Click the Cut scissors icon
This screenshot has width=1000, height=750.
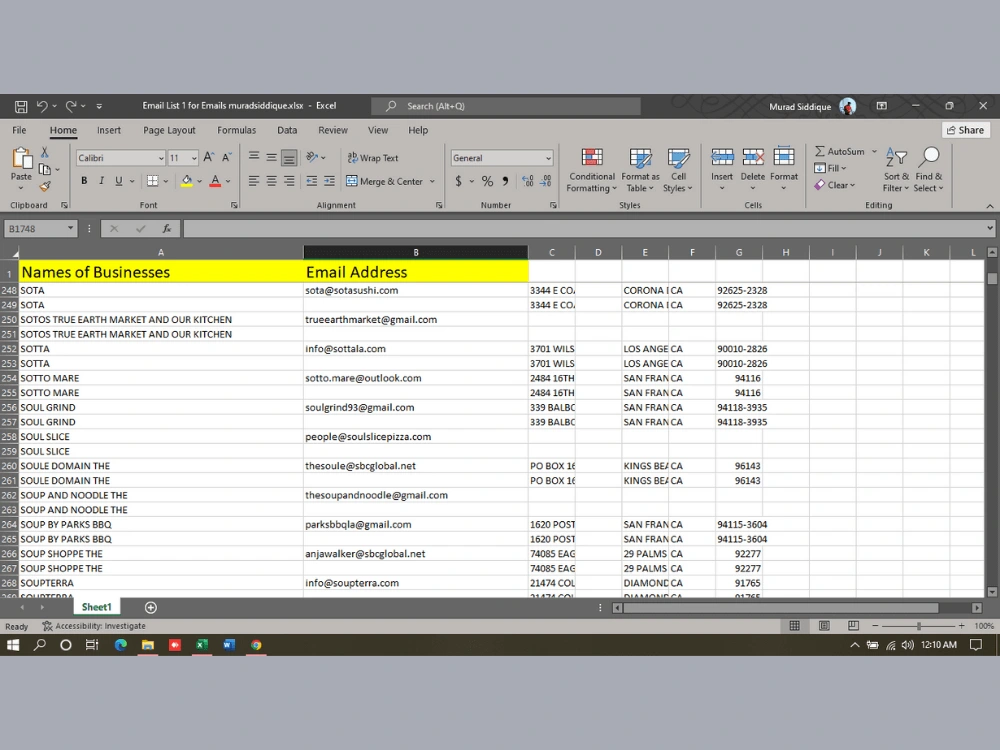click(45, 152)
